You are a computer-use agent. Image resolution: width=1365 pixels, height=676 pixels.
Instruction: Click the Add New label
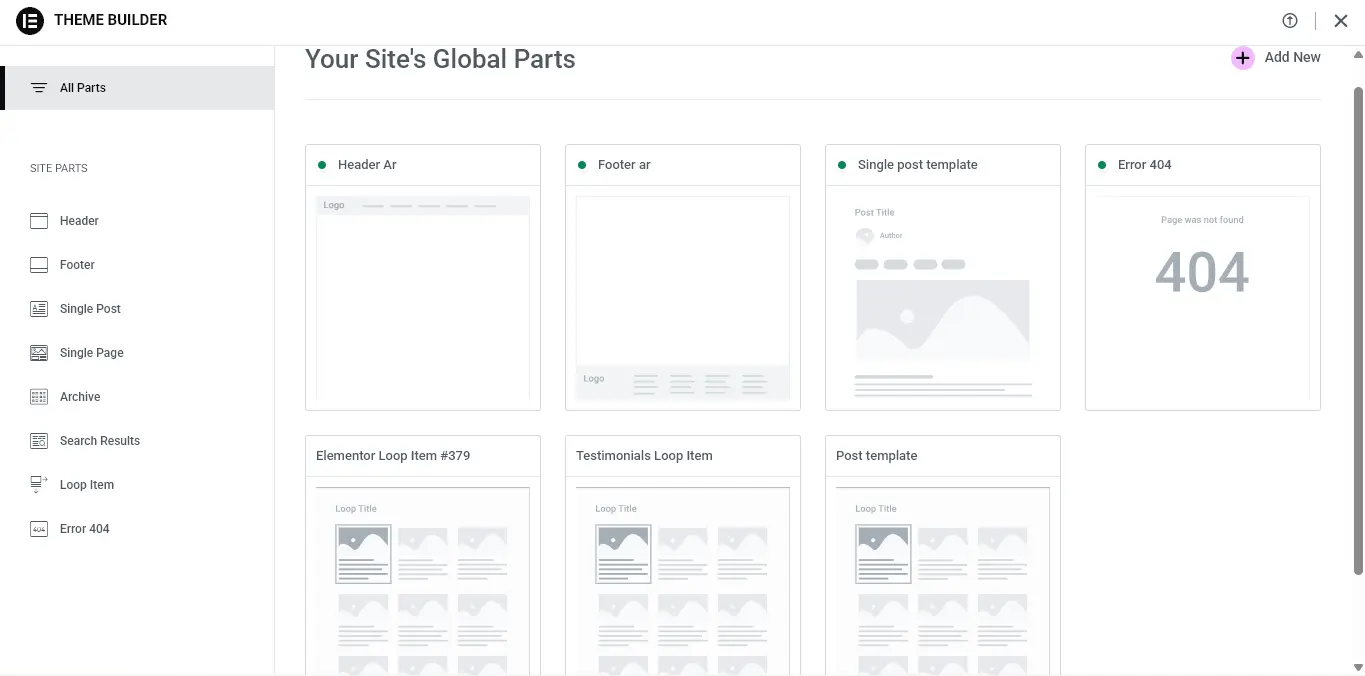coord(1292,58)
